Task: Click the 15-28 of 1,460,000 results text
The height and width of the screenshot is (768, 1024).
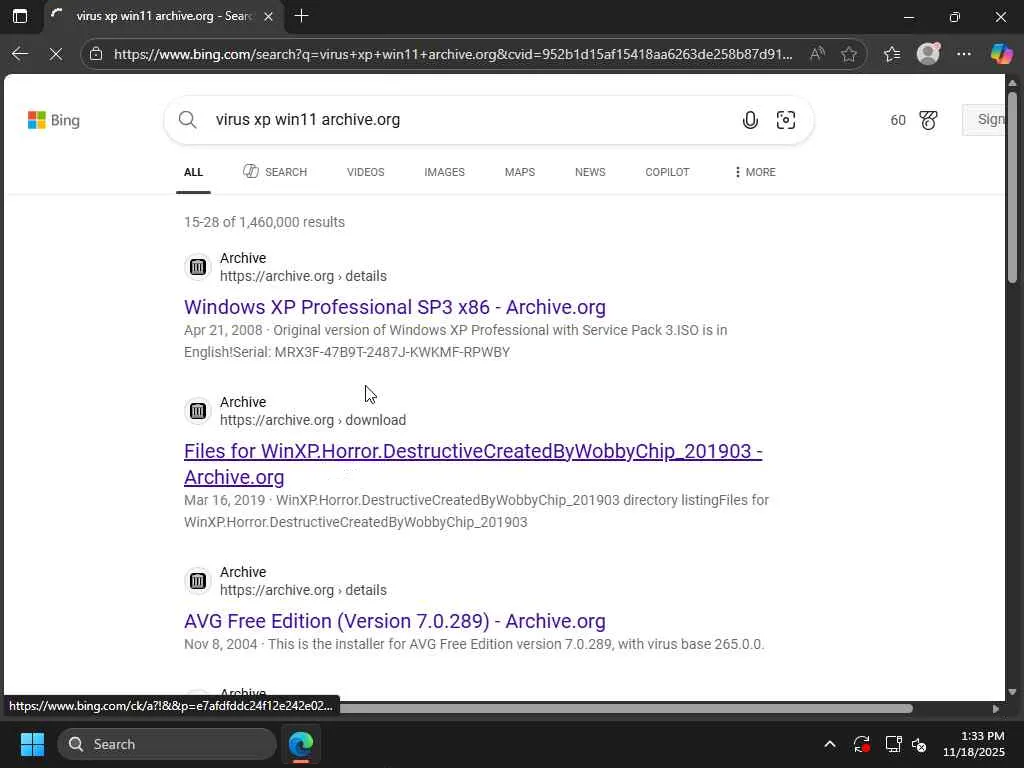Action: click(x=264, y=222)
